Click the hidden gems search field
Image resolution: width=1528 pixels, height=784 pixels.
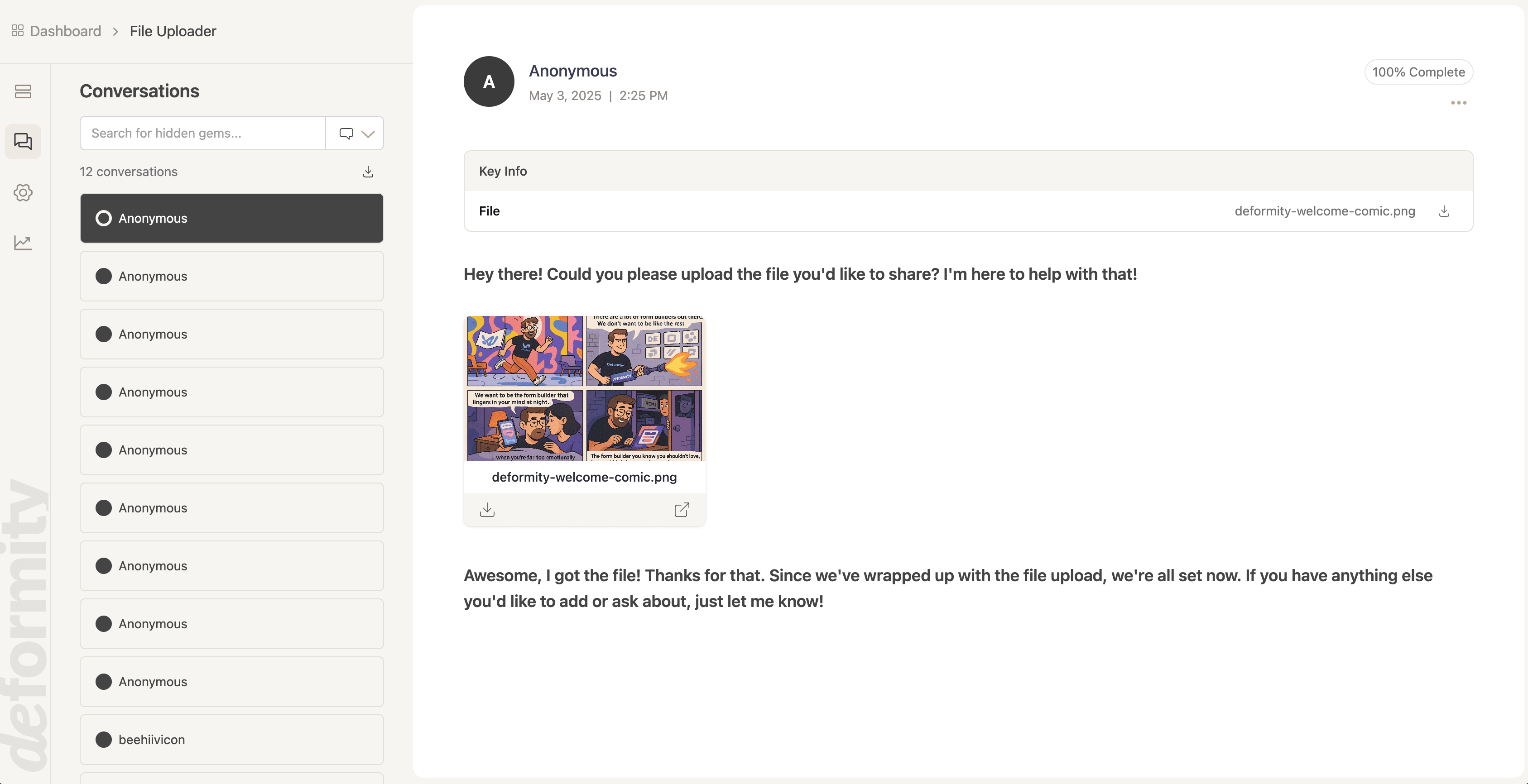pyautogui.click(x=202, y=133)
